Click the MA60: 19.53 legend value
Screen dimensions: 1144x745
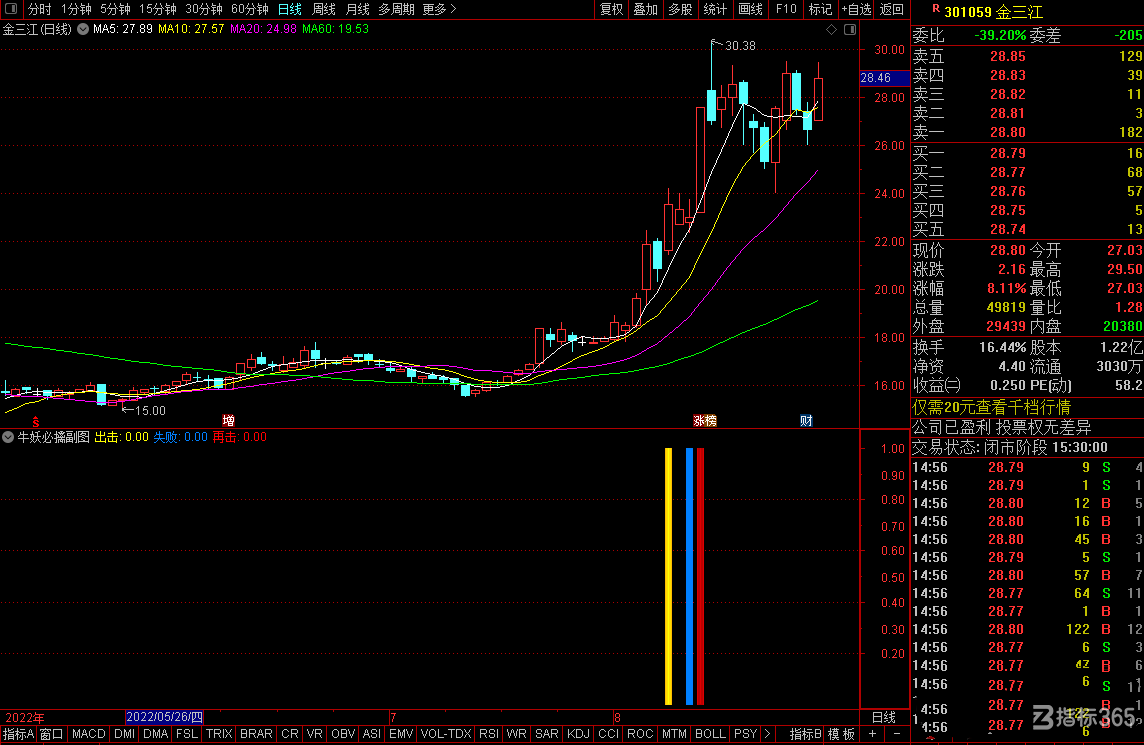(x=336, y=29)
